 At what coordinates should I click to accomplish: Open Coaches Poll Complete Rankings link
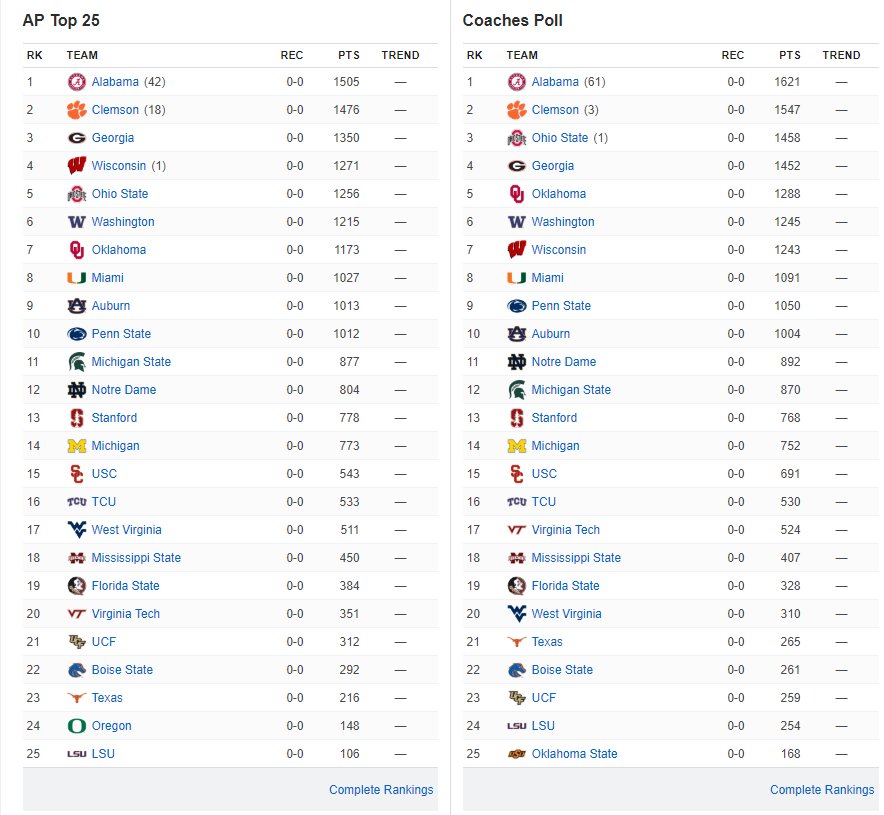point(822,790)
